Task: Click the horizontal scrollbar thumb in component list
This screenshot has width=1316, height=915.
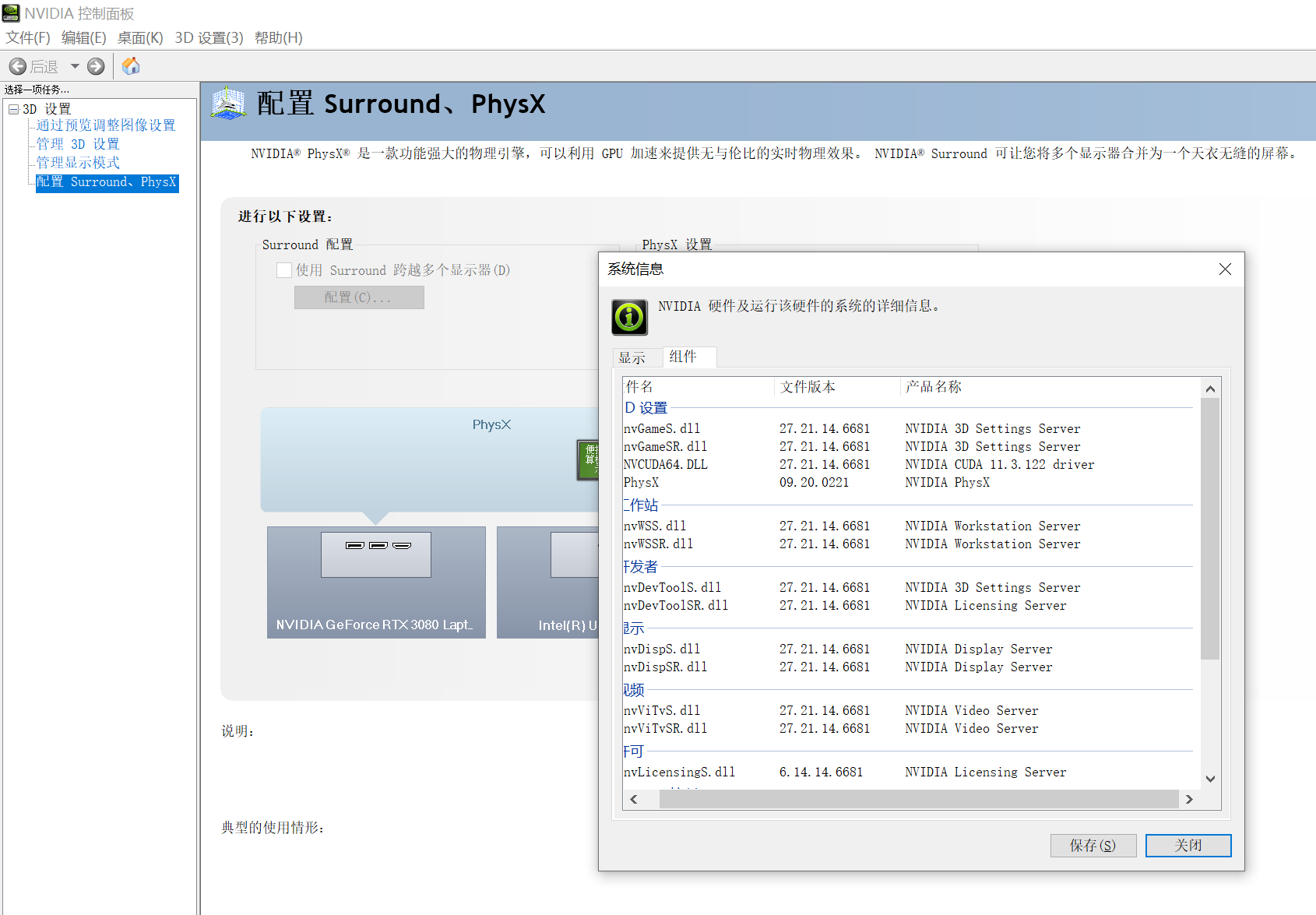Action: [x=919, y=799]
